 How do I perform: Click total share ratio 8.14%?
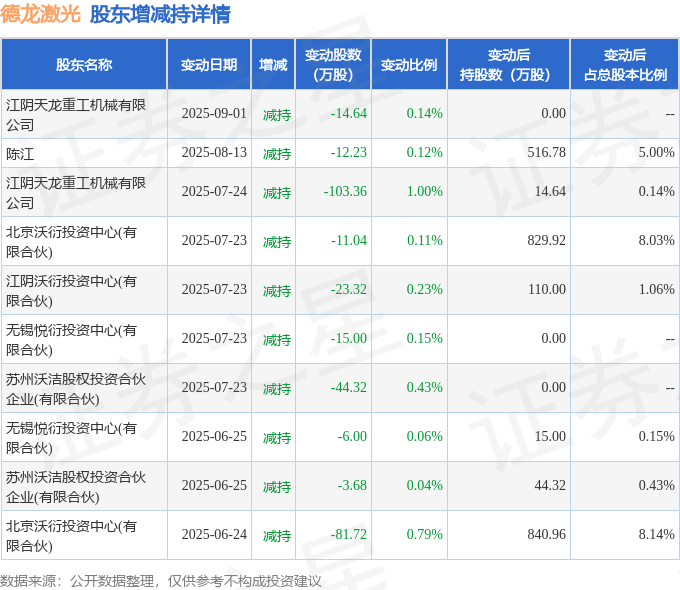click(x=657, y=535)
